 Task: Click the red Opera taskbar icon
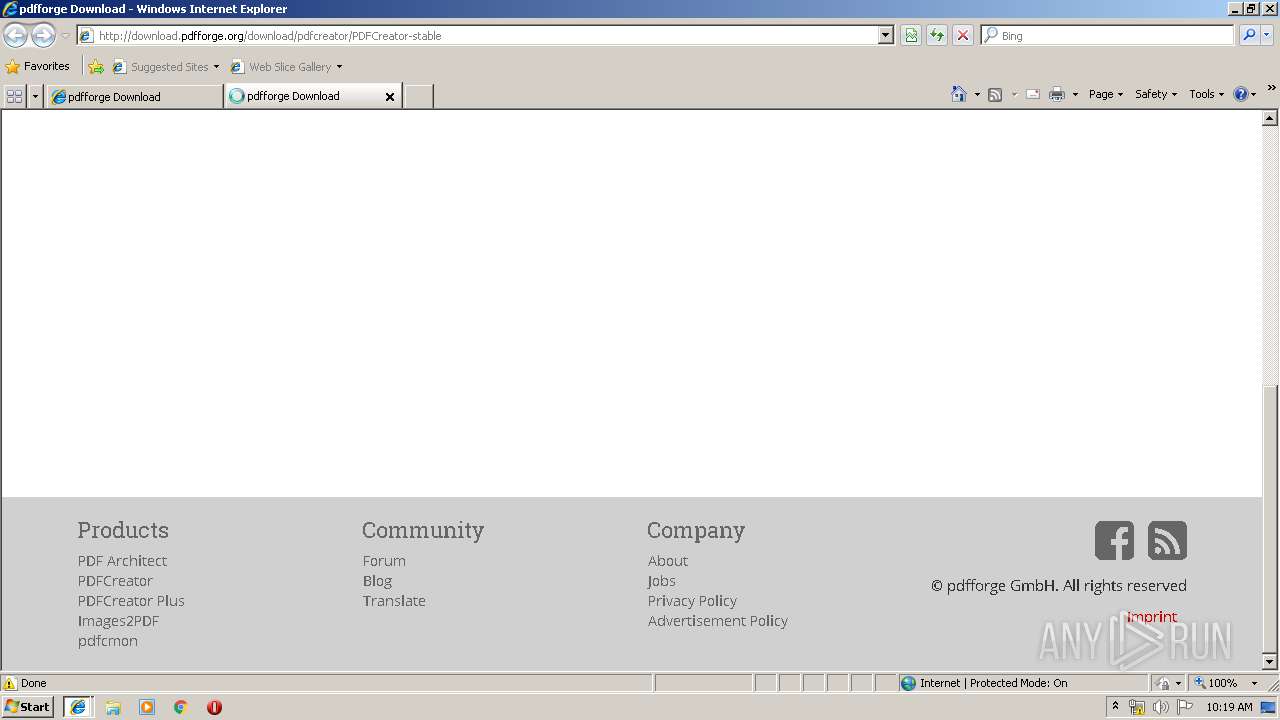pos(214,707)
